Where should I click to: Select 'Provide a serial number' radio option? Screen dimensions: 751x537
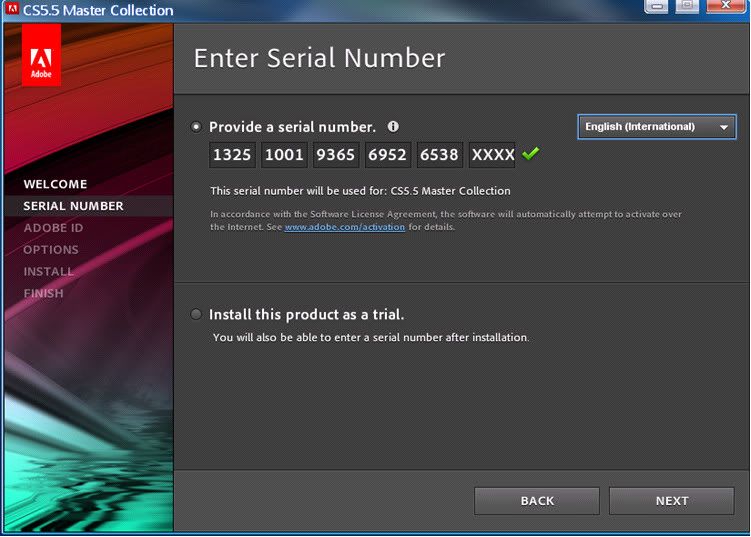[x=195, y=127]
